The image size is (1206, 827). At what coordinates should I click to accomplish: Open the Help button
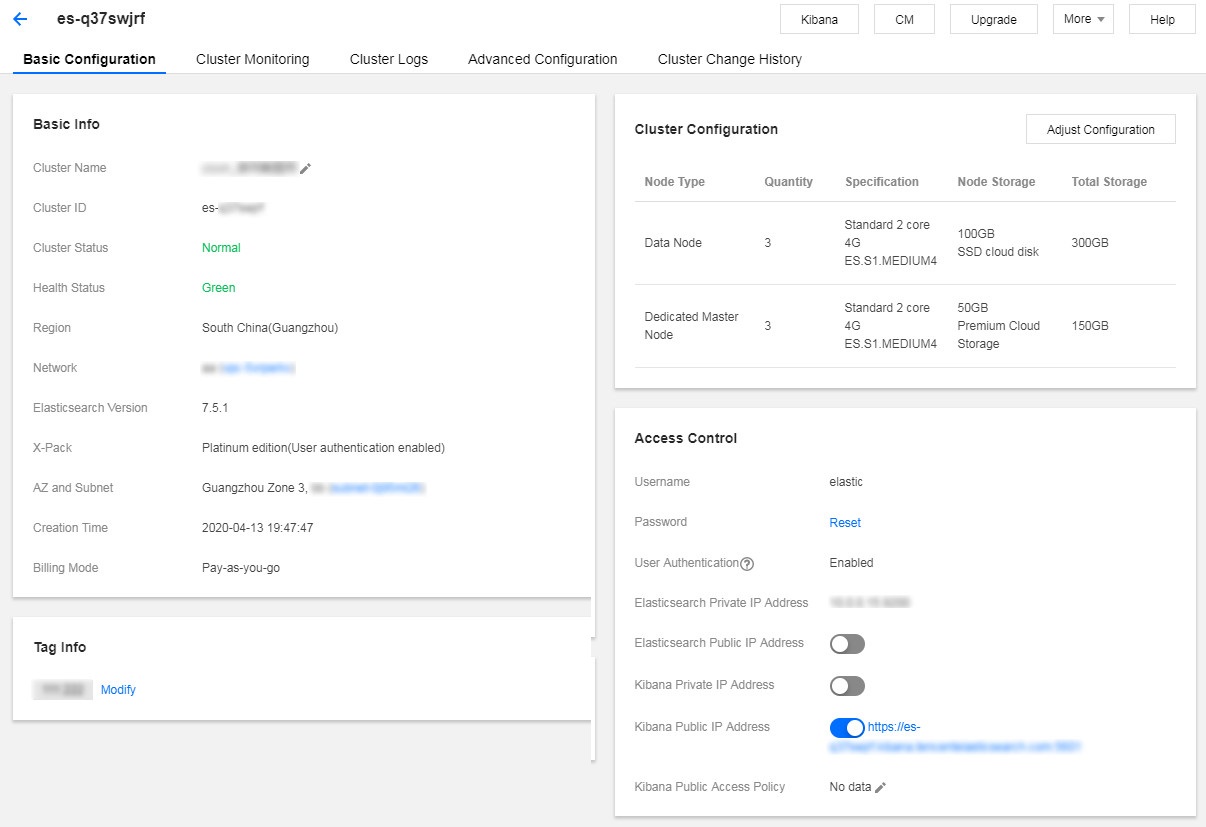[x=1162, y=19]
